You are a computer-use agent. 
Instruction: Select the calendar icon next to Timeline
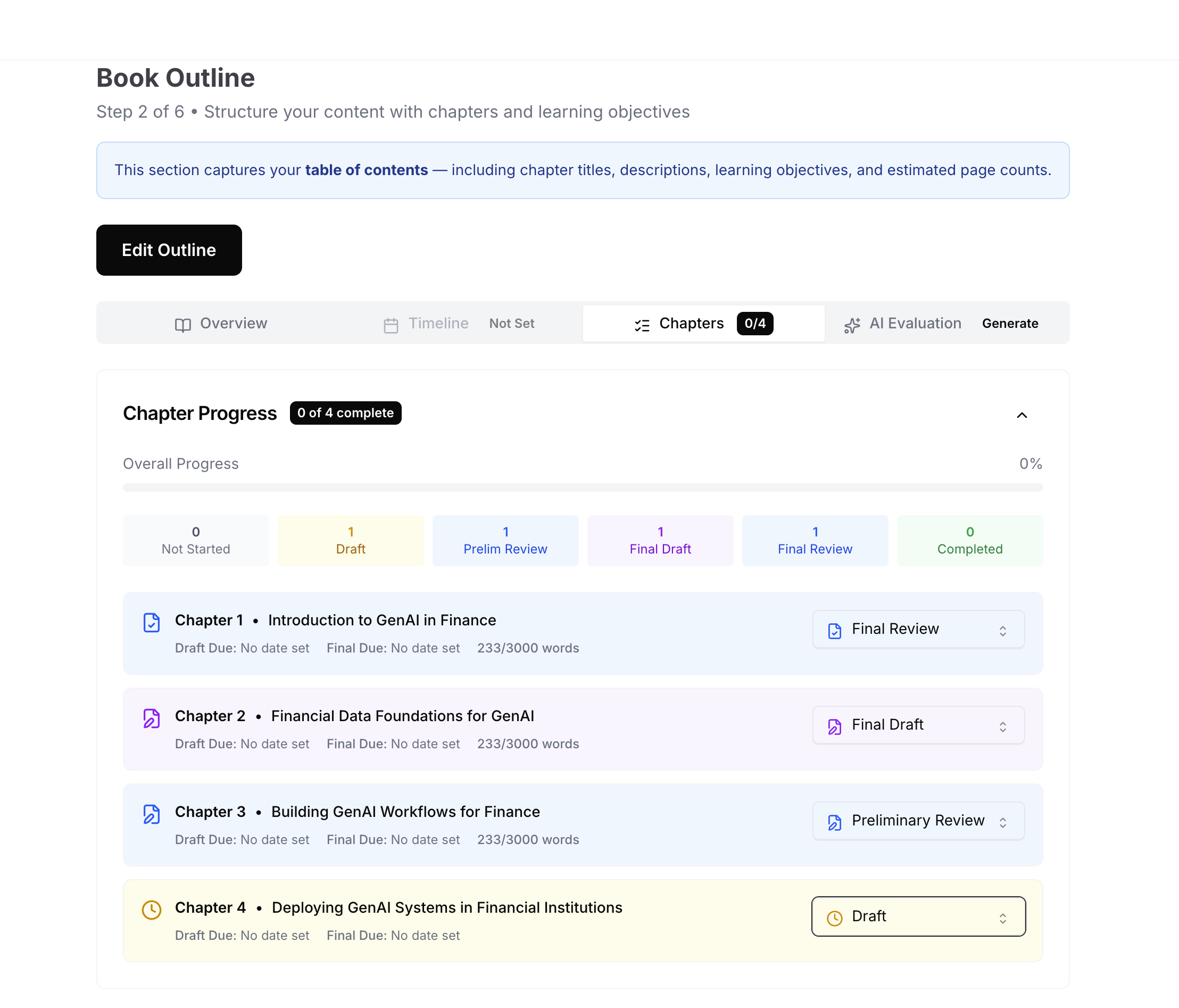coord(392,323)
